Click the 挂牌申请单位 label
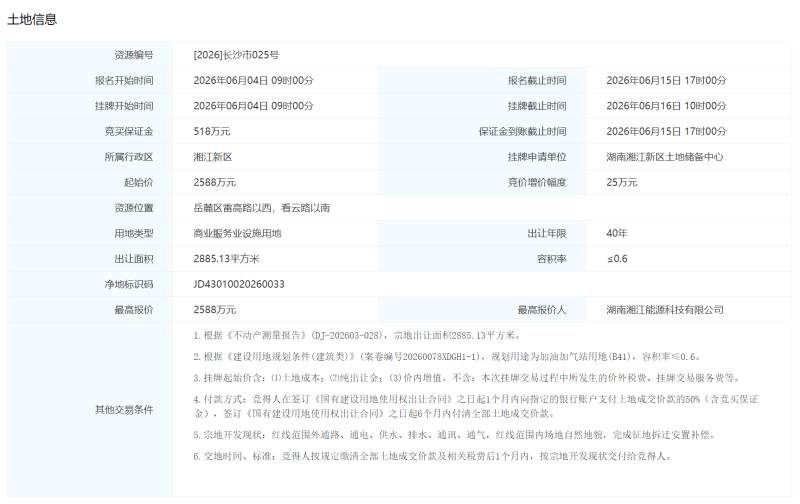800x504 pixels. click(x=537, y=157)
